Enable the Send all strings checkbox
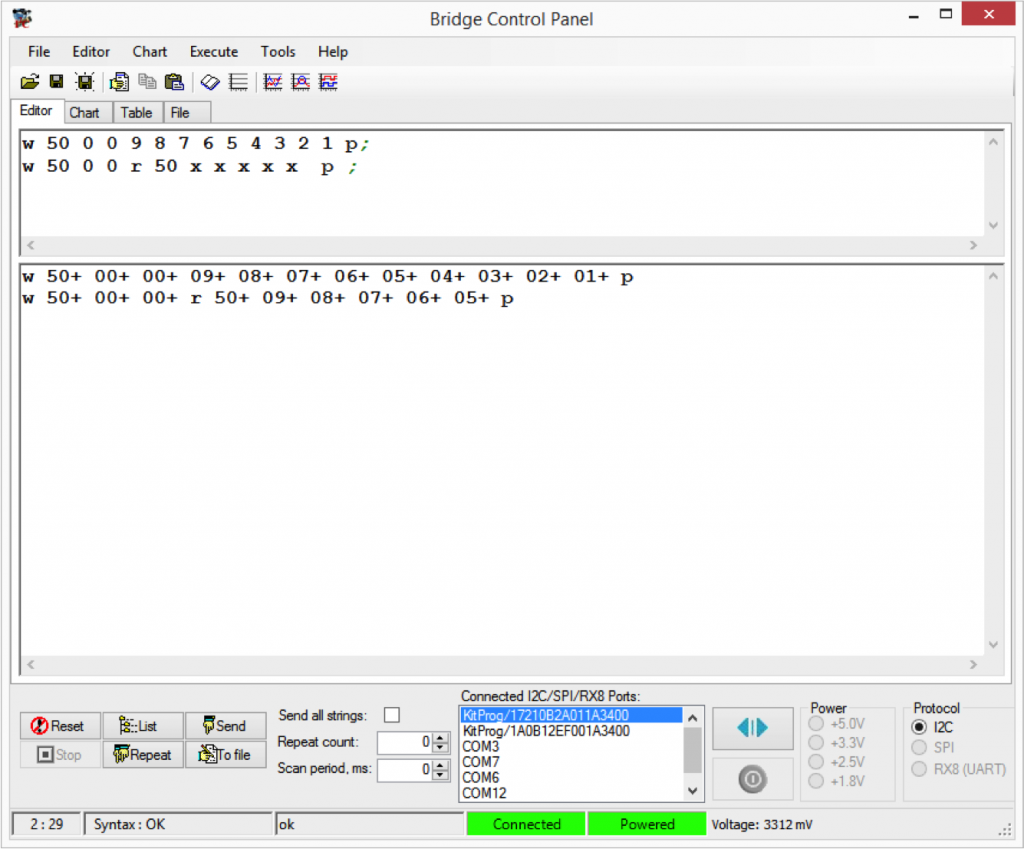 (x=392, y=714)
